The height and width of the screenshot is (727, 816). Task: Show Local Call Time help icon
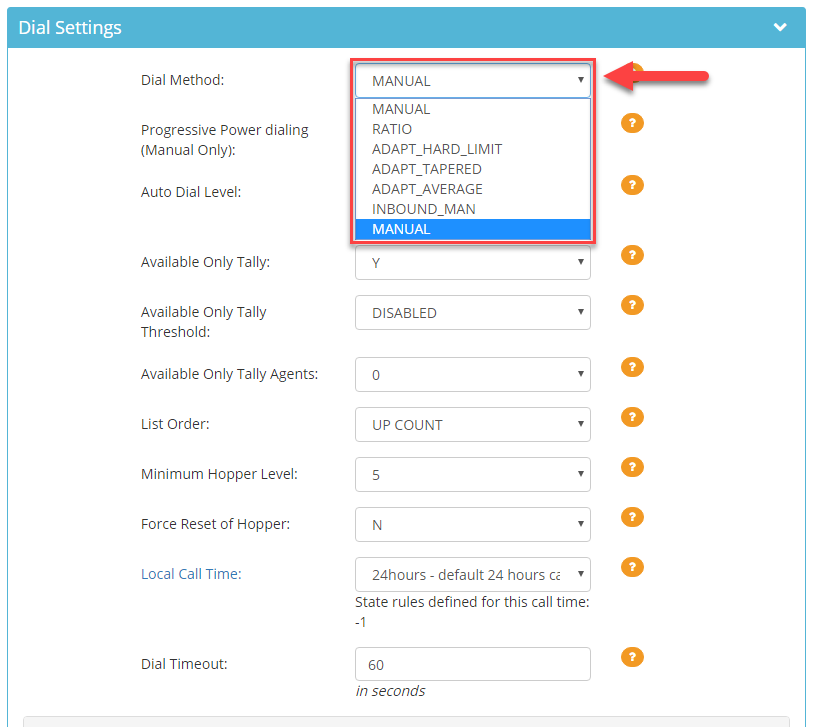click(x=632, y=567)
